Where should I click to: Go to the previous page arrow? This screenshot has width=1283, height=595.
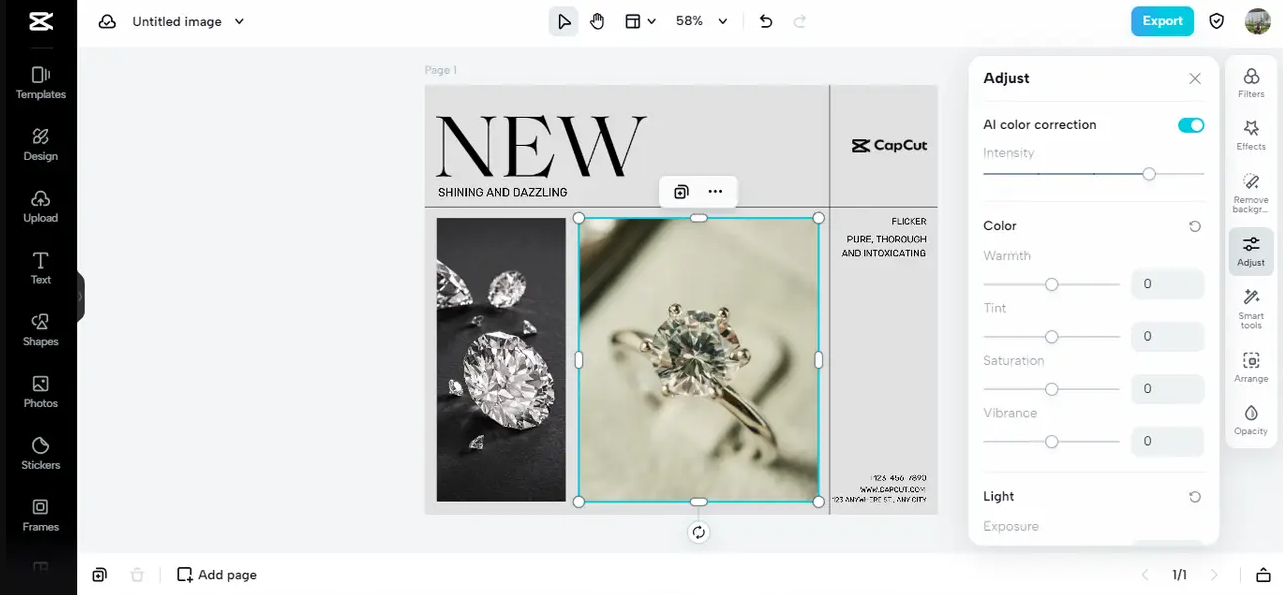(1145, 575)
